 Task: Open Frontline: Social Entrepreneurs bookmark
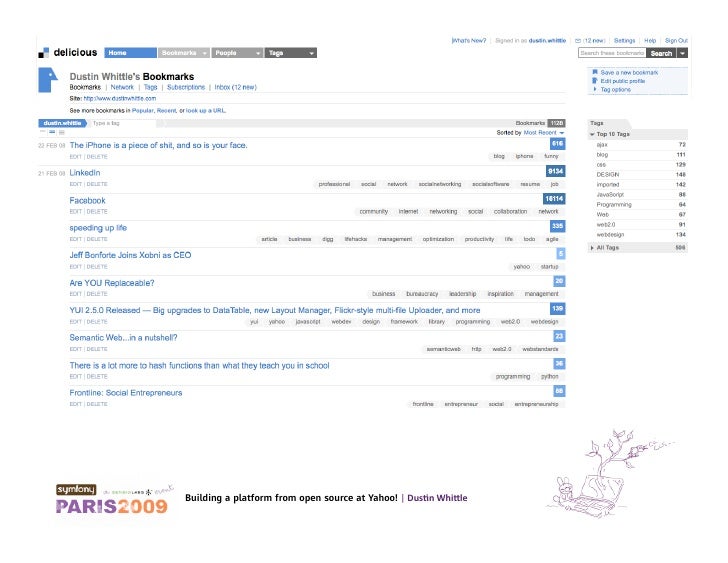pyautogui.click(x=126, y=393)
